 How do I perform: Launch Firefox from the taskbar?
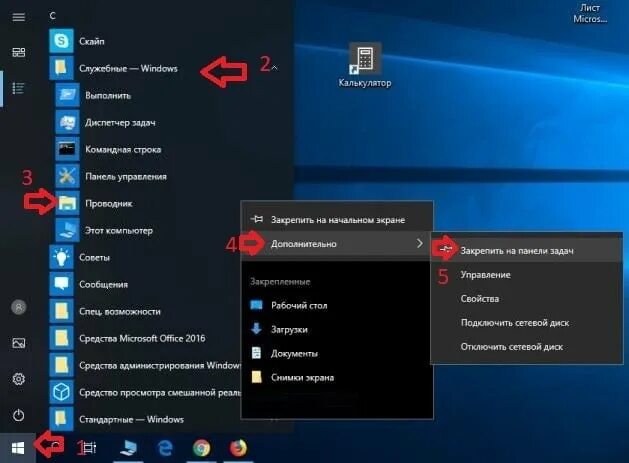click(x=238, y=448)
